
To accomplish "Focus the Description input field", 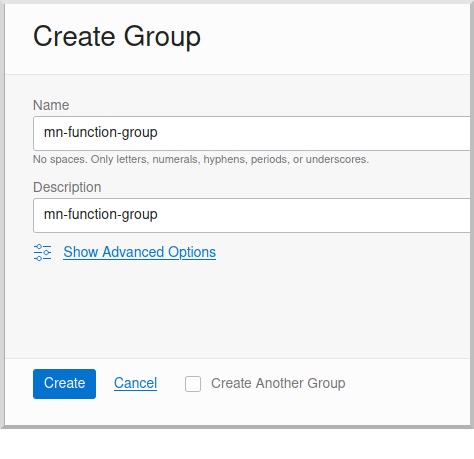I will click(x=252, y=215).
